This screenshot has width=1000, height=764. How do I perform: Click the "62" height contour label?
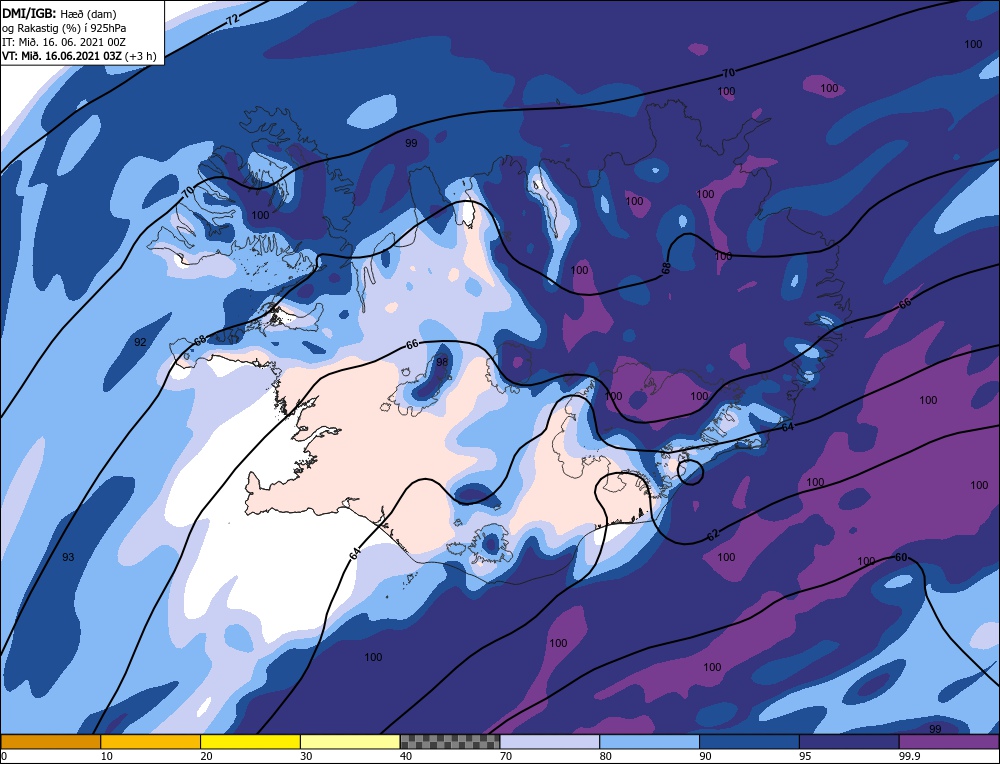click(x=713, y=535)
